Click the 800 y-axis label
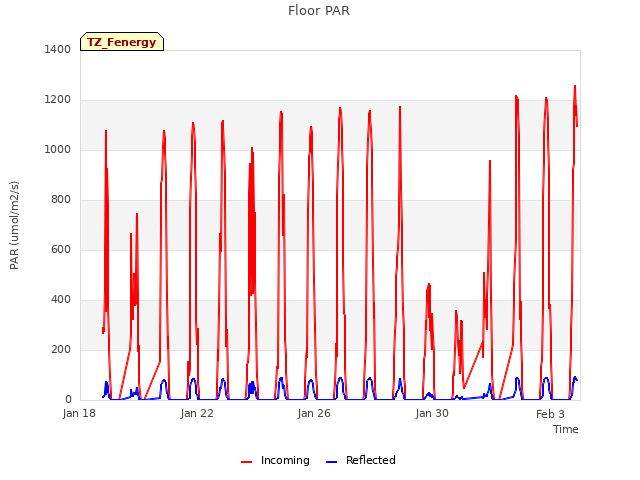 (x=61, y=200)
